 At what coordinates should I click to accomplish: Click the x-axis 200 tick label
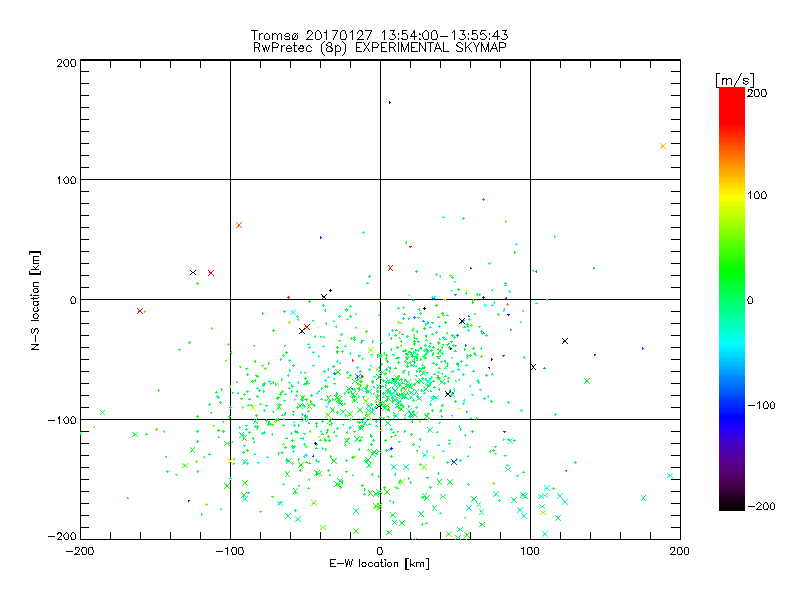pos(680,551)
